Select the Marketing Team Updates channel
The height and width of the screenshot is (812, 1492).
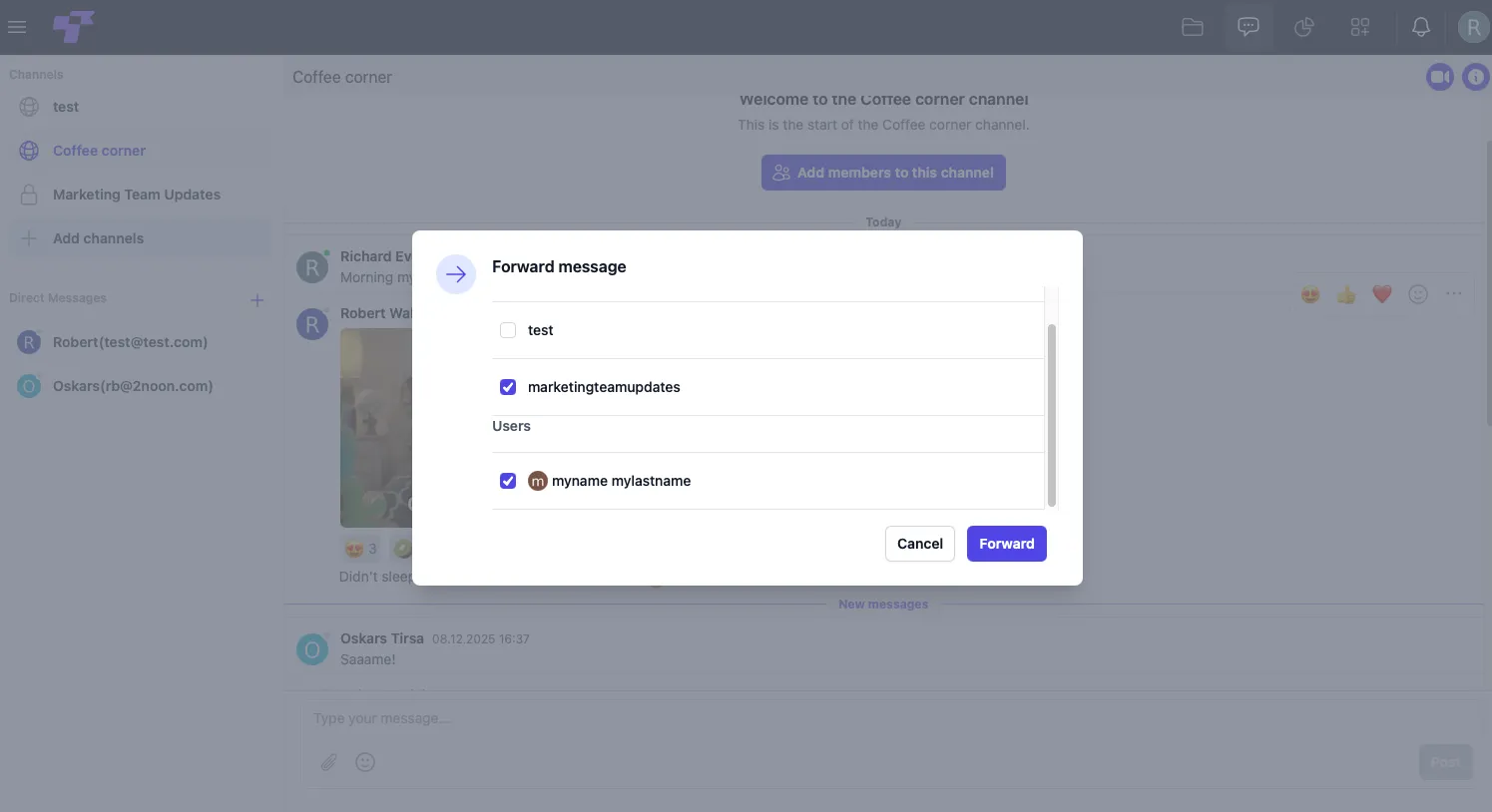[137, 195]
